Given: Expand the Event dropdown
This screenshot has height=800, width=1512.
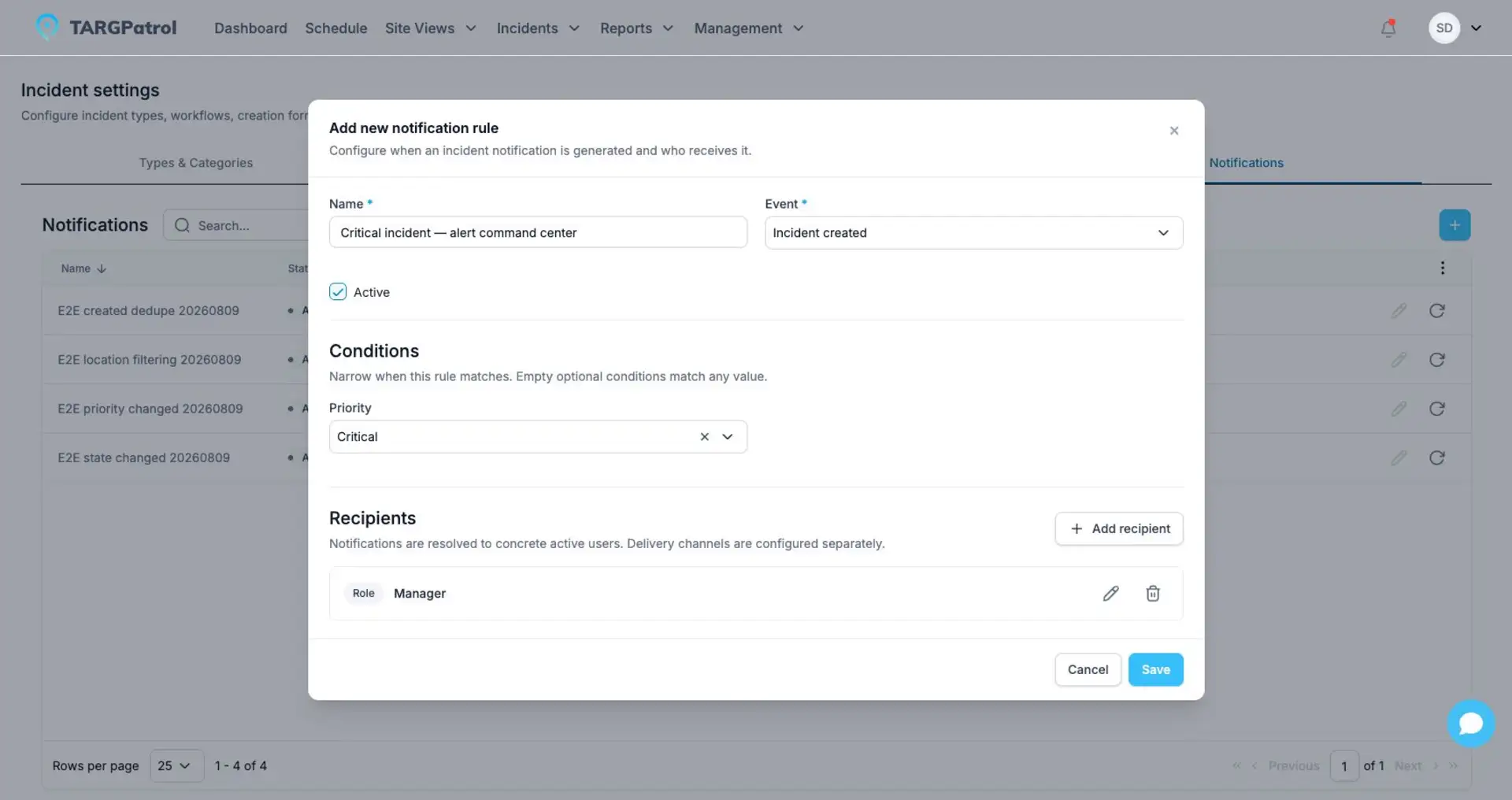Looking at the screenshot, I should click(973, 233).
